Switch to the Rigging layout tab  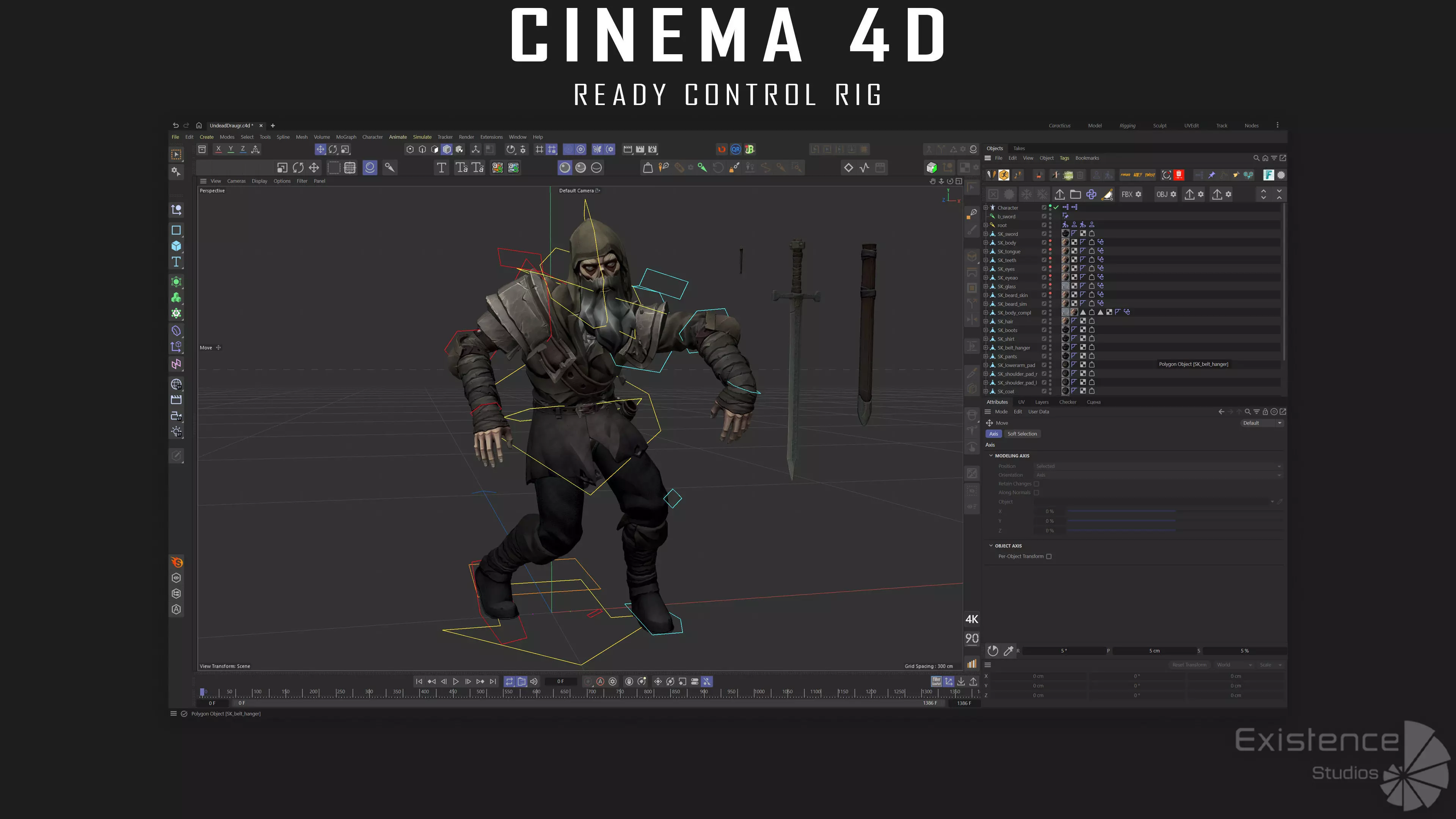pyautogui.click(x=1127, y=126)
